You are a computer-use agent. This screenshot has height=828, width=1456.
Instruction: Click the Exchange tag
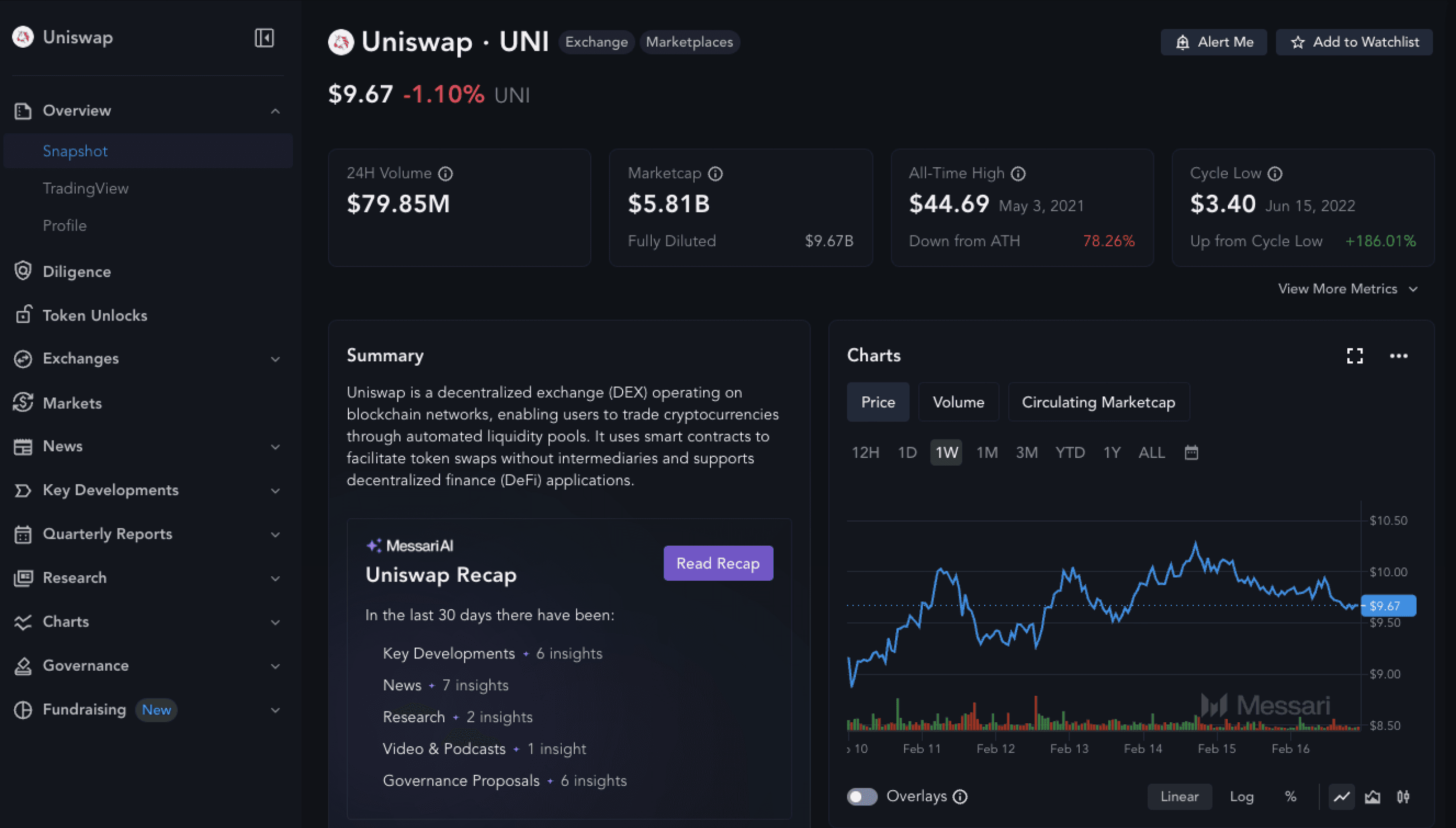point(596,42)
